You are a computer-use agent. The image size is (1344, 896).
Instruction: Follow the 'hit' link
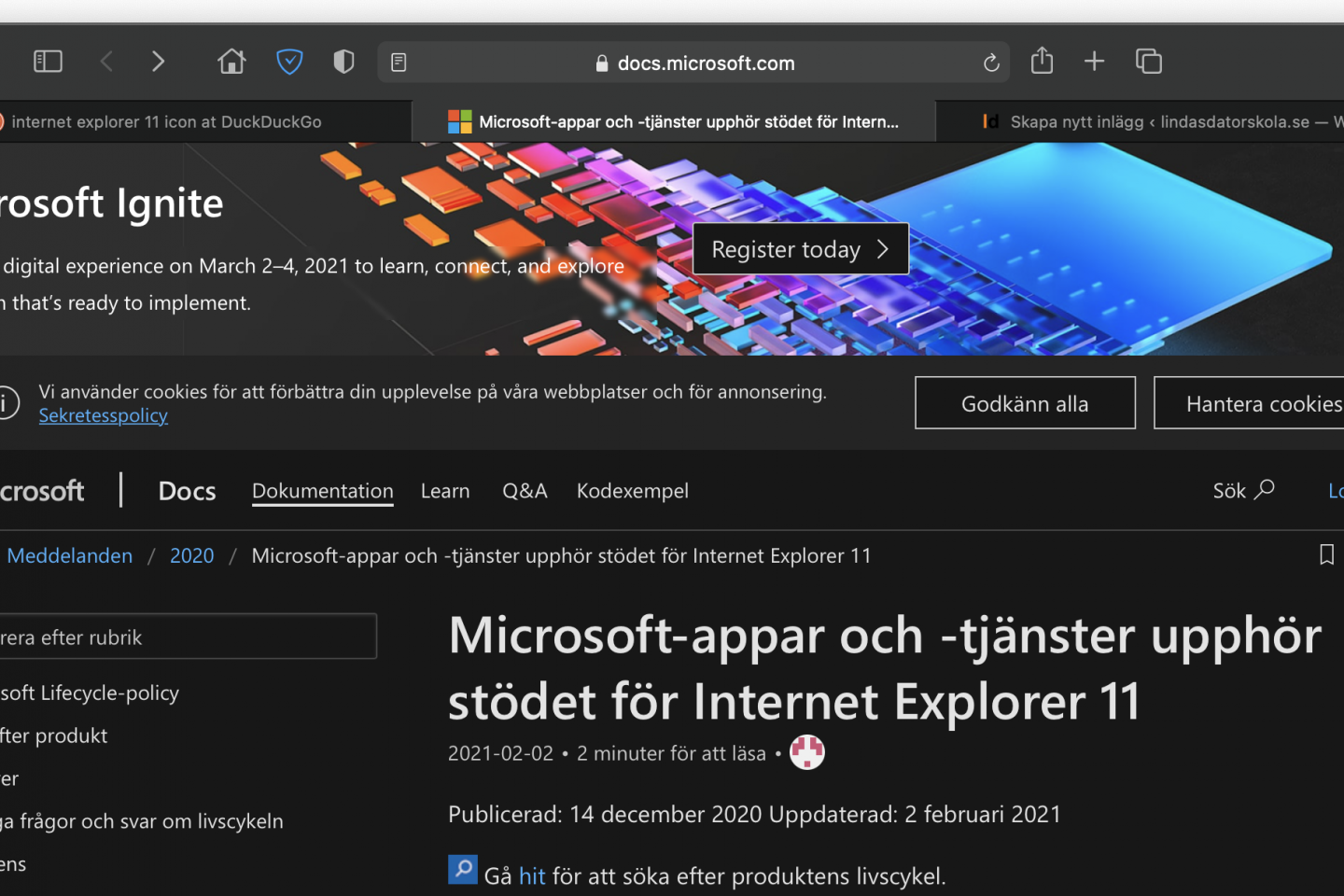coord(532,876)
